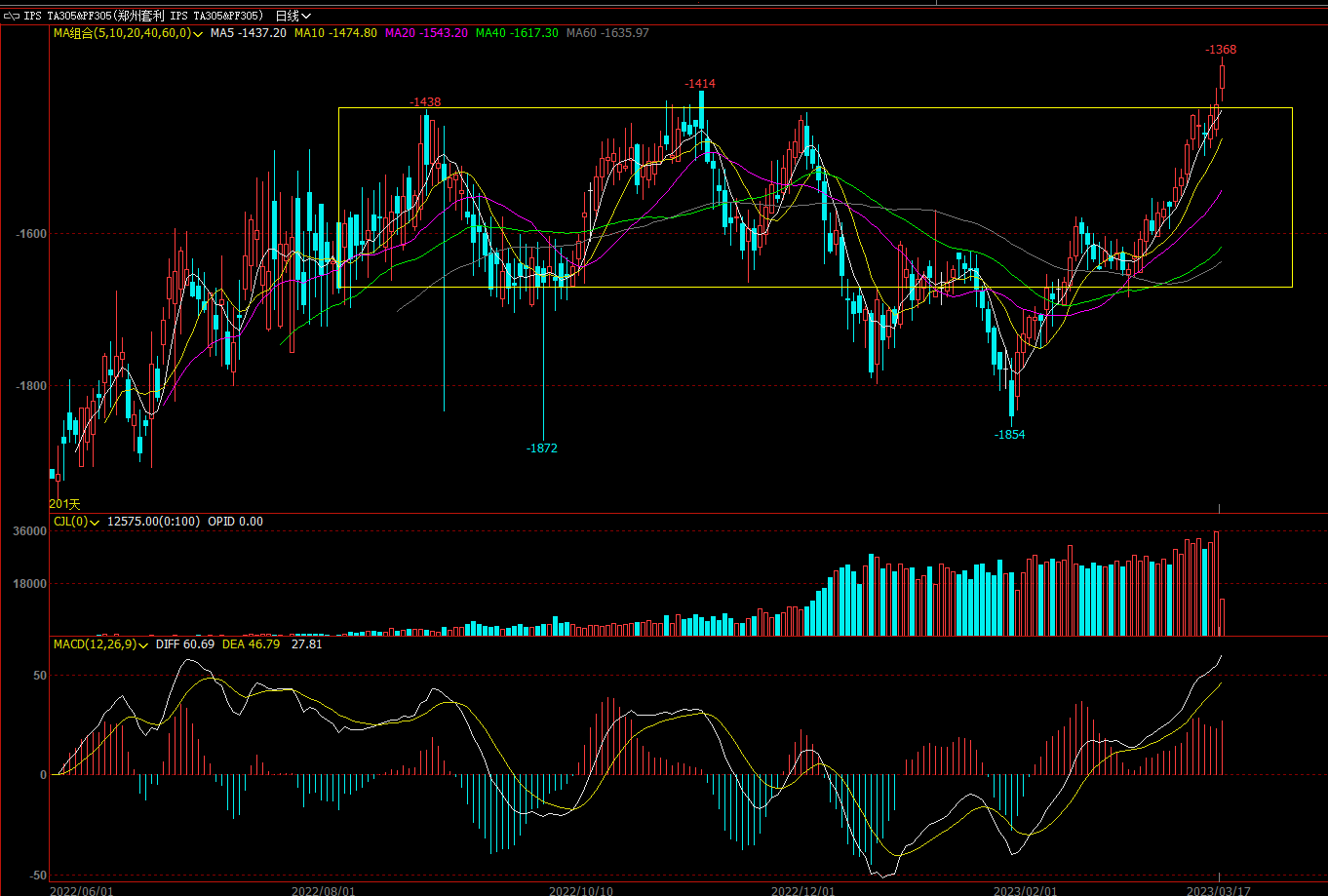Click the -1368 high price marker

(1221, 50)
